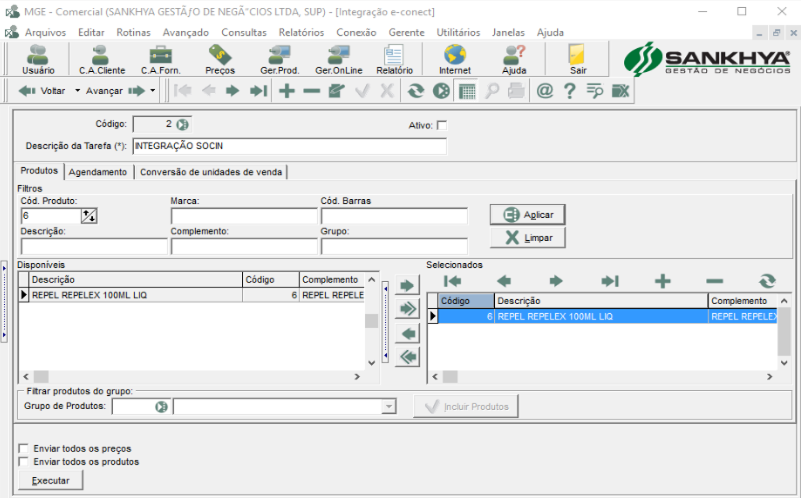Open the Relatórios menu
801x498 pixels.
click(301, 32)
